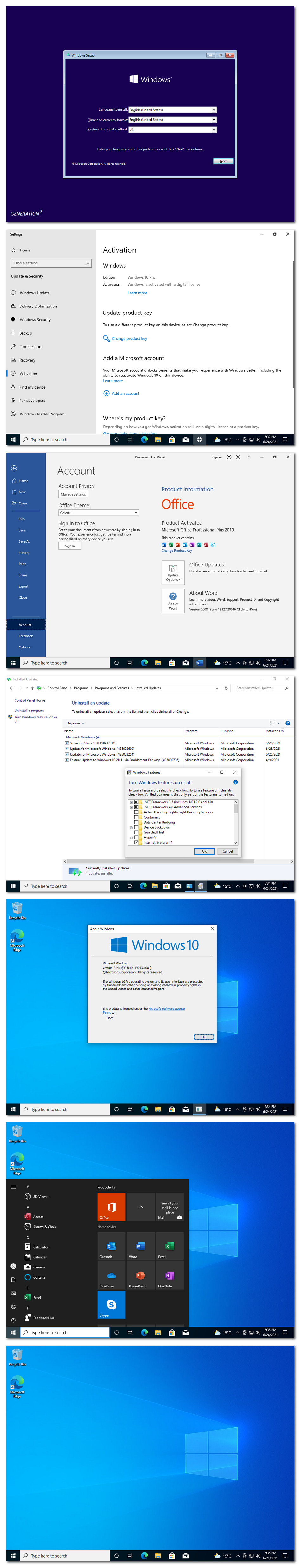Open the Outlook tile in Start menu
Screen dimensions: 301x1568
coord(112,1246)
